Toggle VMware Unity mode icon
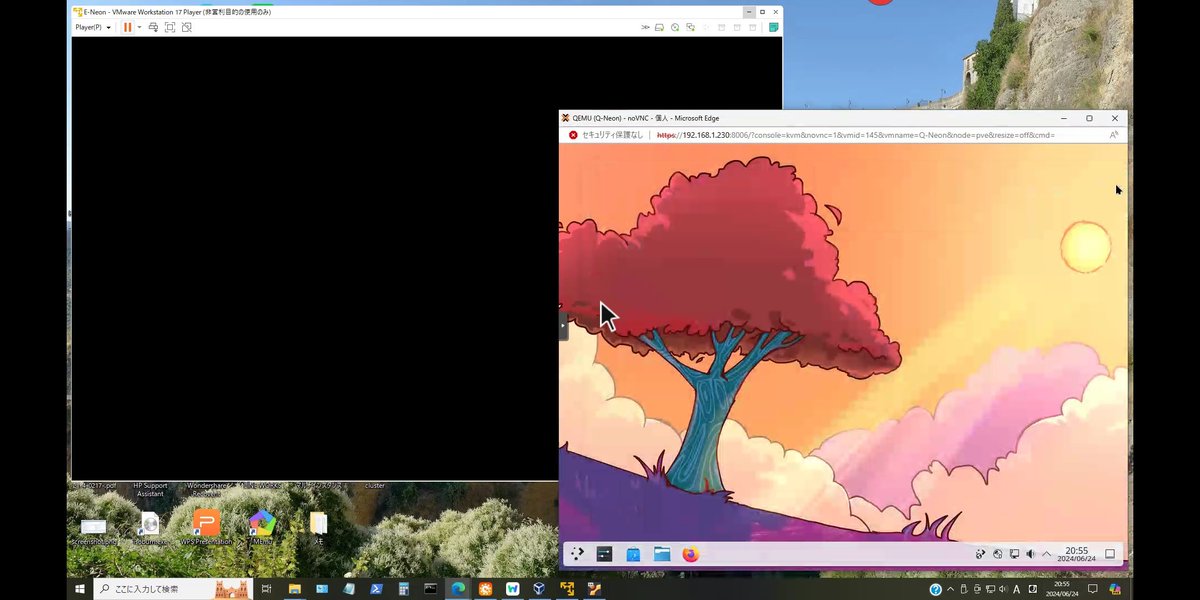 point(186,27)
